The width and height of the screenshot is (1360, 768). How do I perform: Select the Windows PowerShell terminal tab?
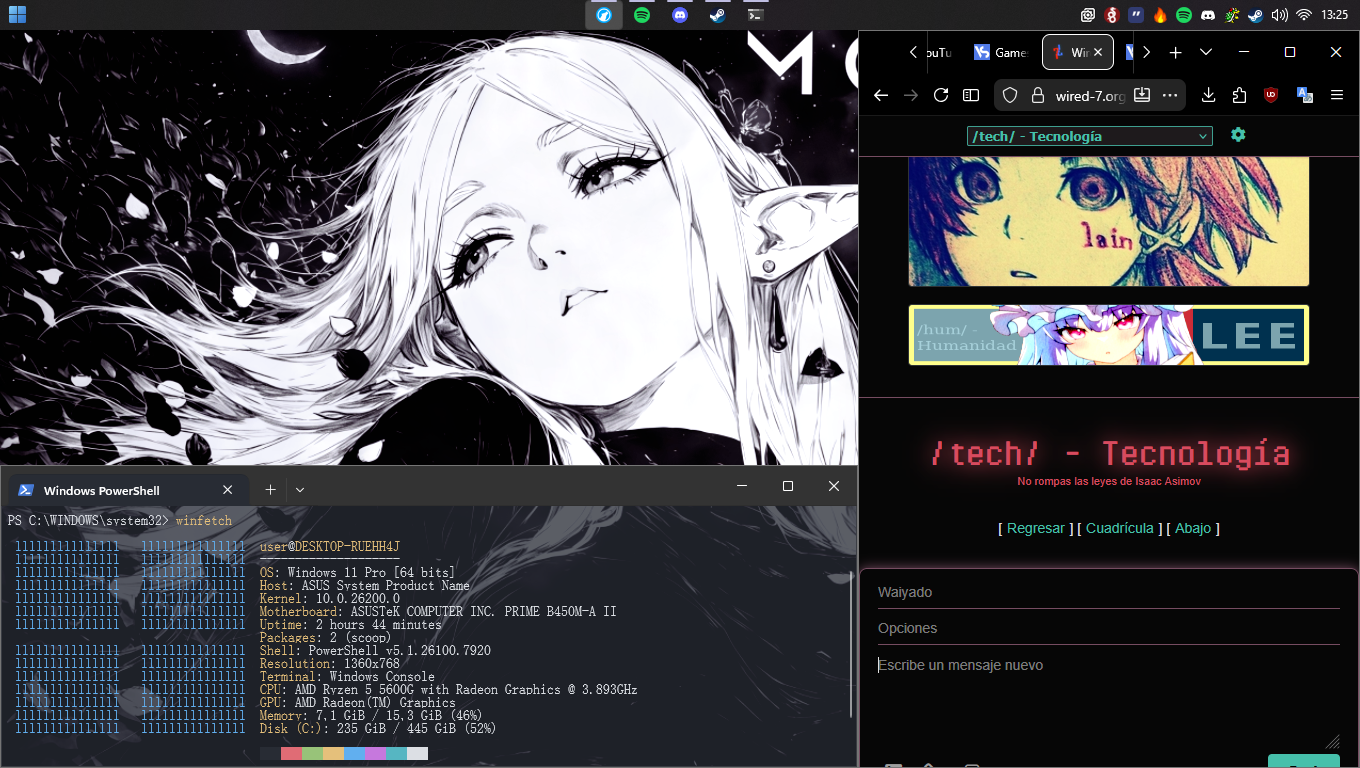click(x=110, y=490)
